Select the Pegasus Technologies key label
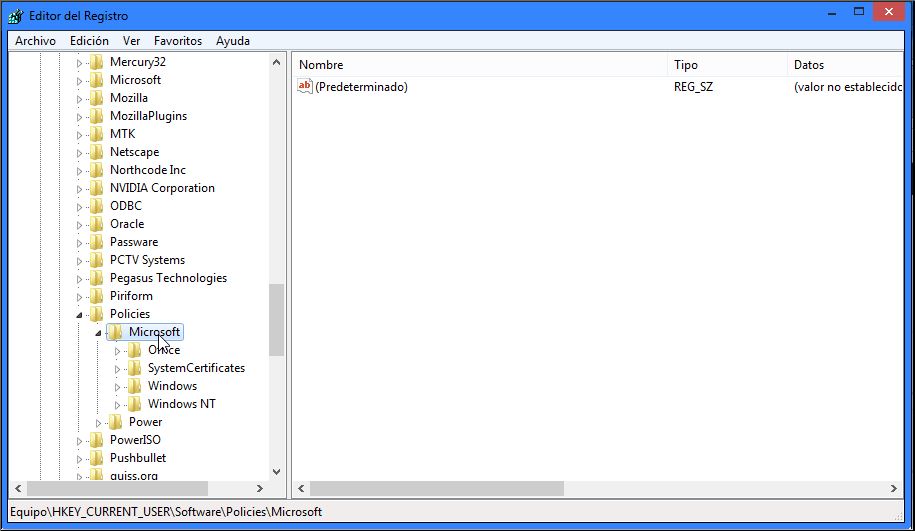915x531 pixels. (x=168, y=278)
